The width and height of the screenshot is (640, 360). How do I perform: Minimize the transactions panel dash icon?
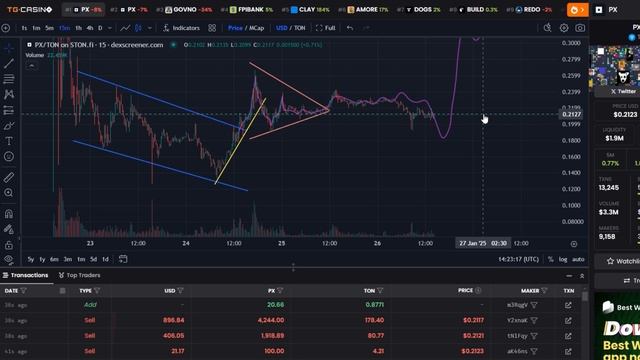click(569, 276)
